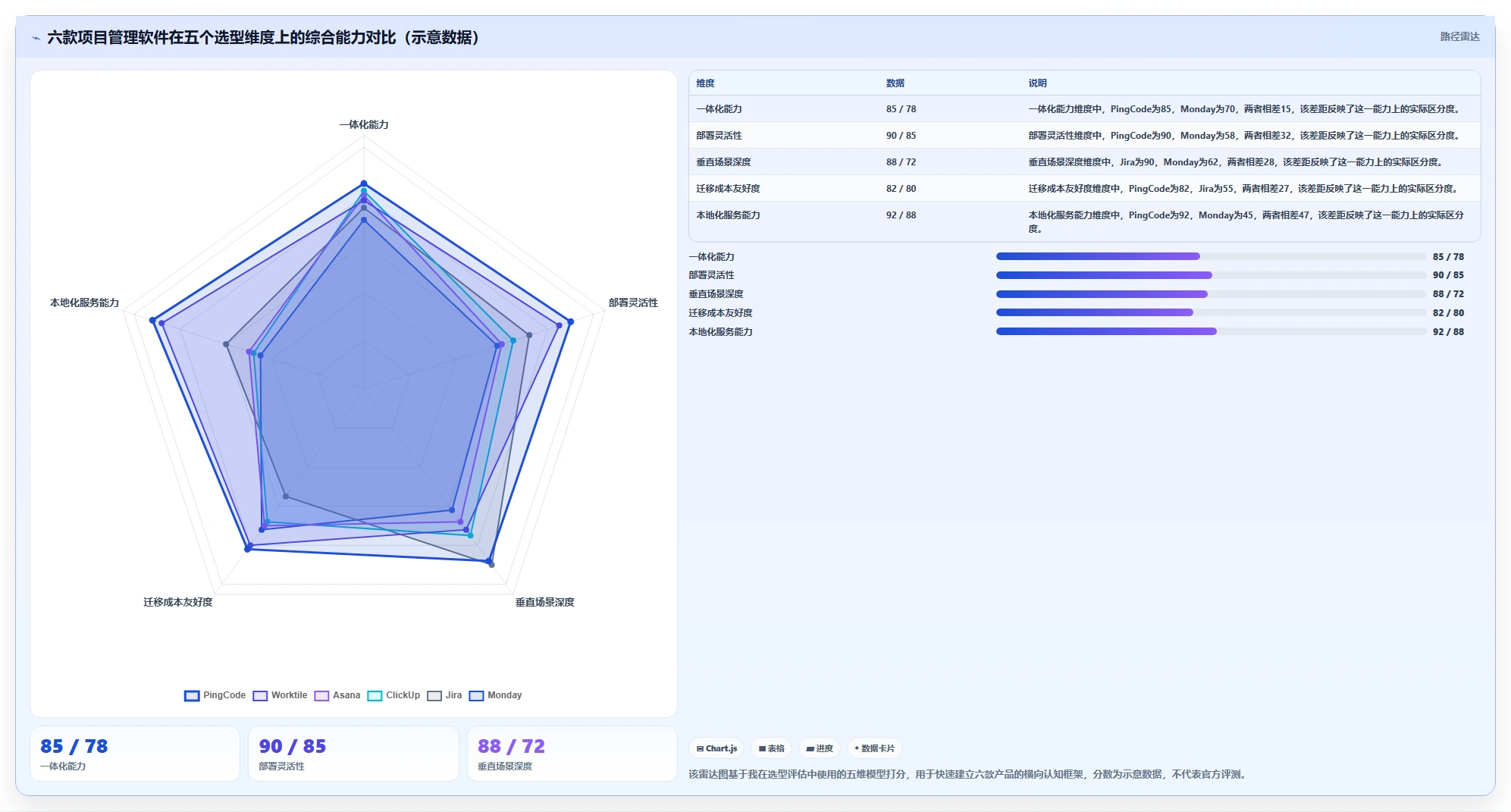Toggle the ClickUp legend entry
This screenshot has height=812, width=1511.
click(x=393, y=695)
